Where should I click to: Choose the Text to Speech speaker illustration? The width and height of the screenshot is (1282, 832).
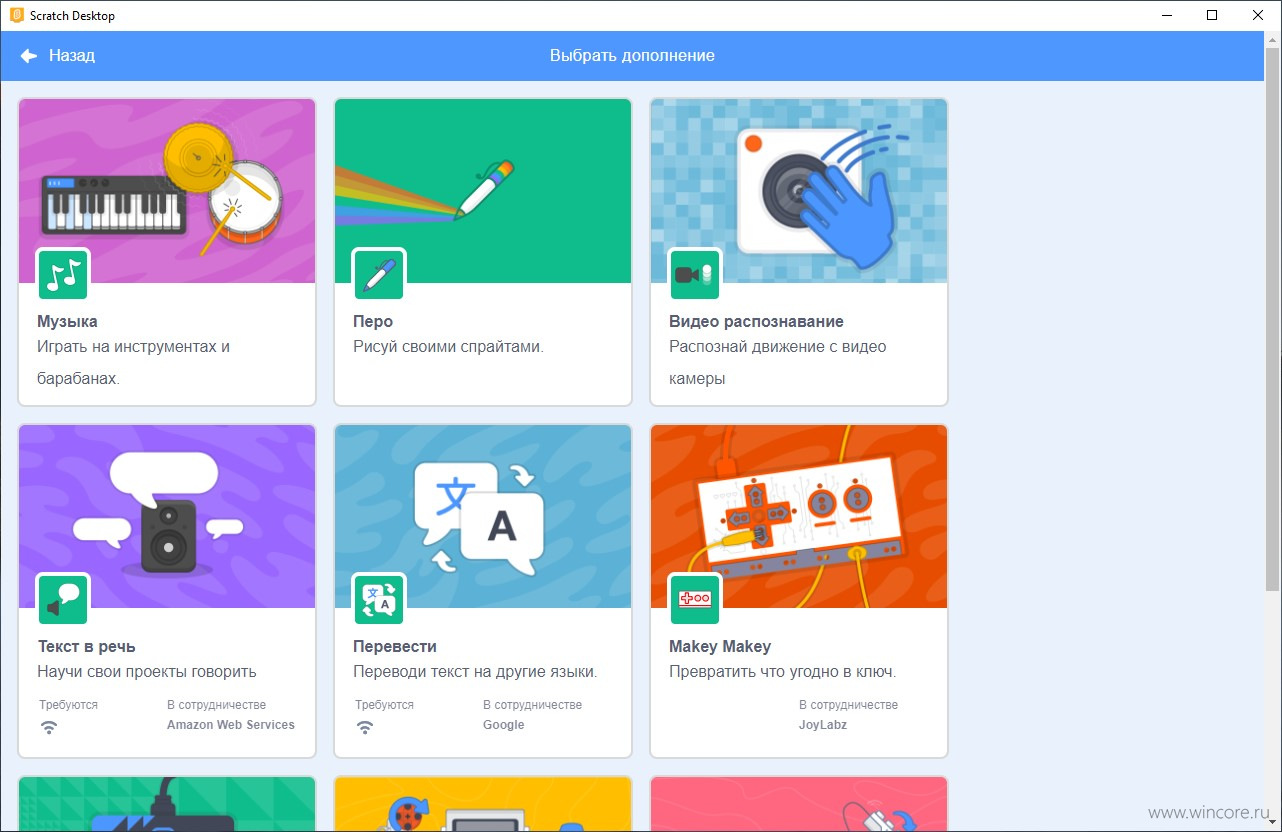(167, 516)
